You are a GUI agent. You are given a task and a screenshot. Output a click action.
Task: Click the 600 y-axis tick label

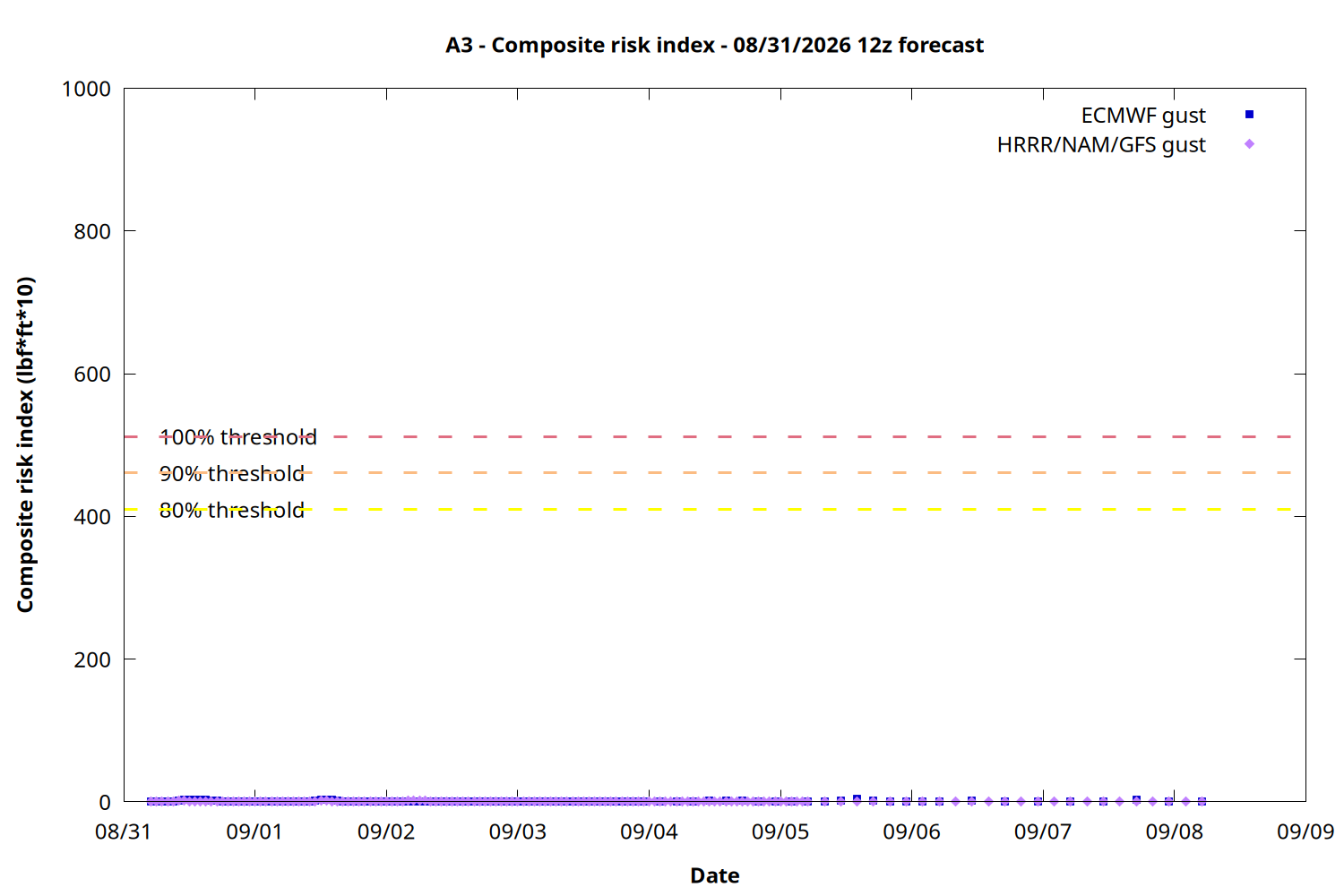[92, 374]
